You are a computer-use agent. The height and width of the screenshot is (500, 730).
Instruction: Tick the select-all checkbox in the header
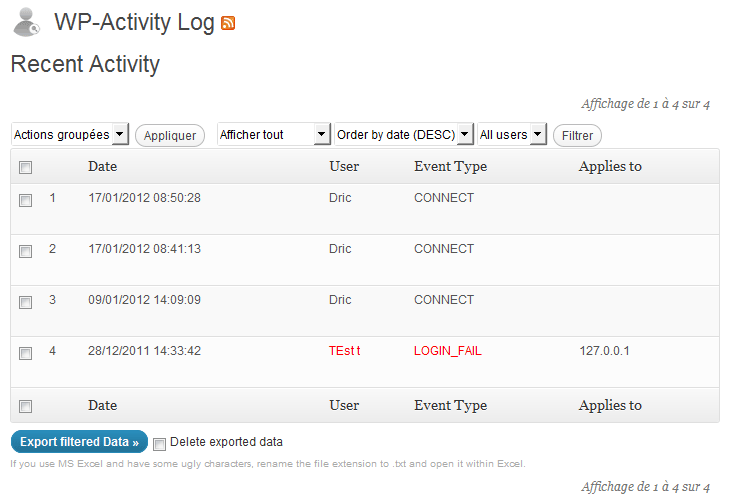[x=26, y=168]
